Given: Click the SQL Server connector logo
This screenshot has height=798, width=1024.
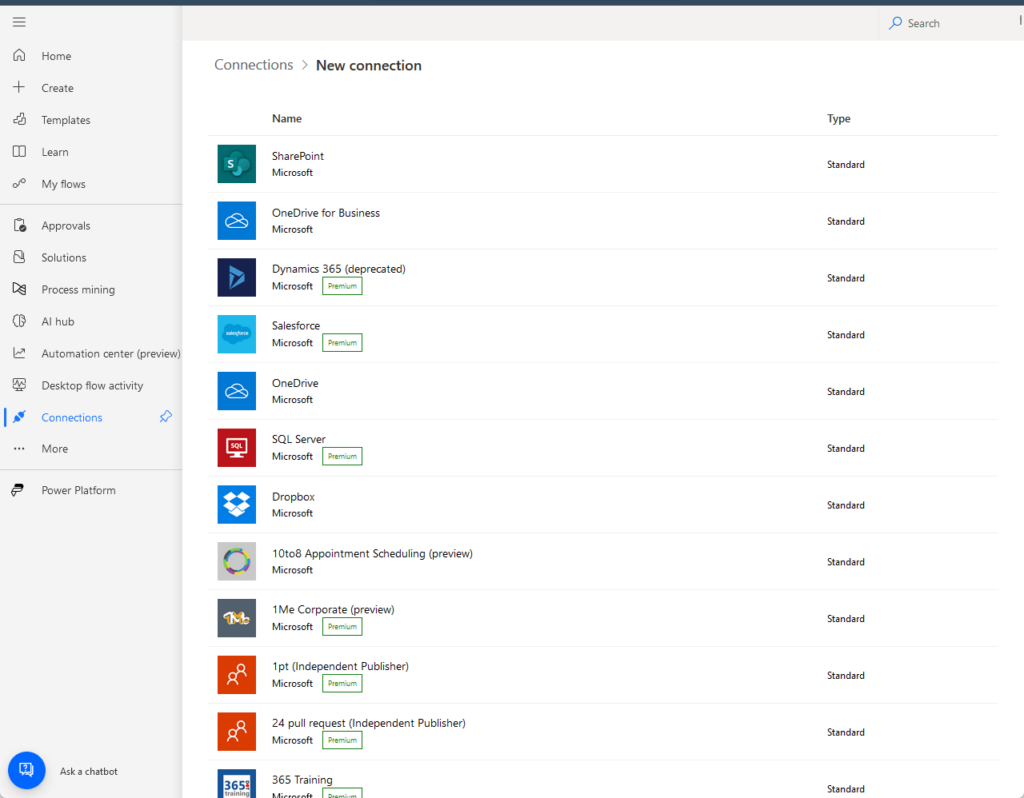Looking at the screenshot, I should click(236, 448).
